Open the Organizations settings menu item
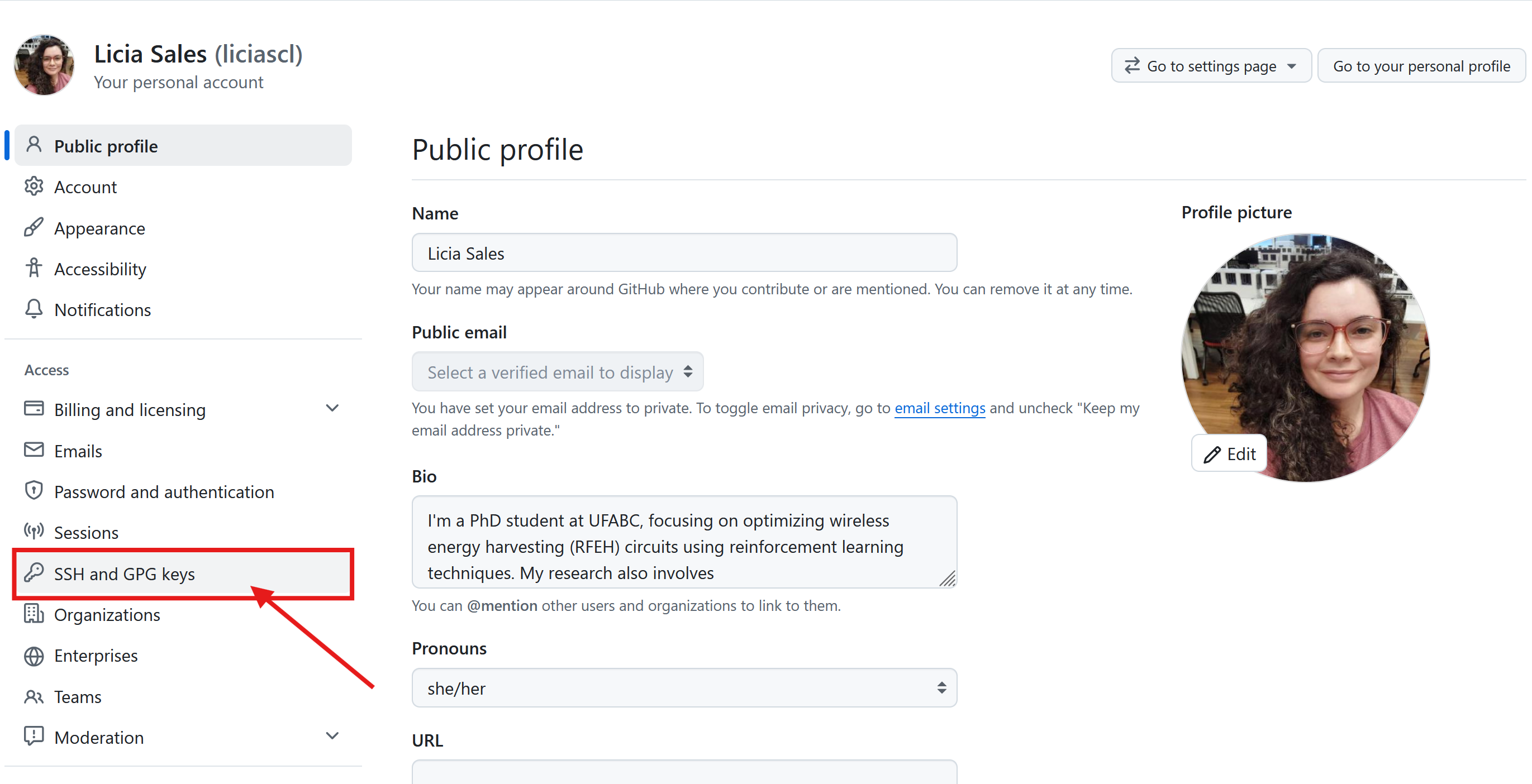 (107, 615)
